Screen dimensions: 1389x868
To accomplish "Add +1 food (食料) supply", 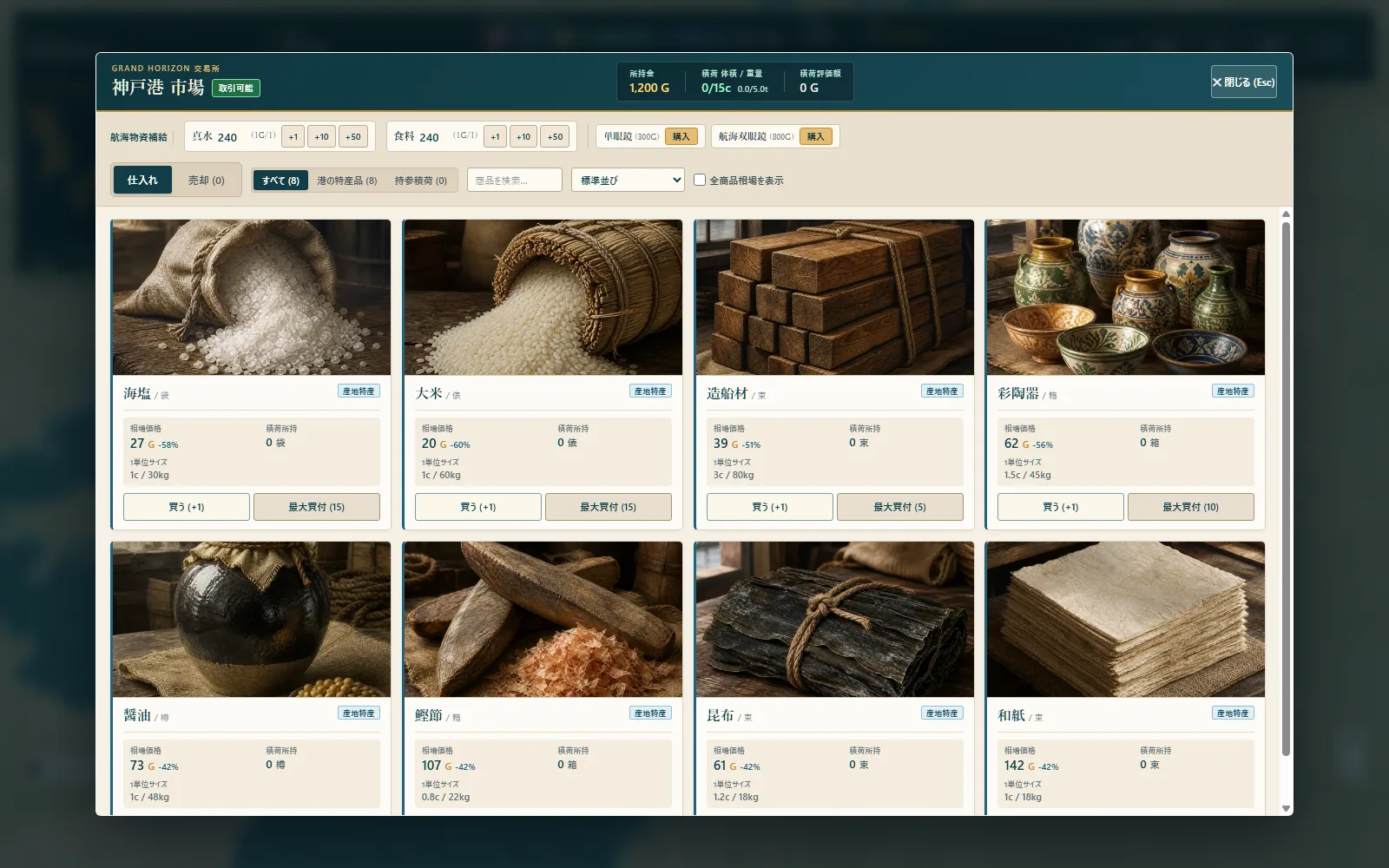I will [x=495, y=136].
